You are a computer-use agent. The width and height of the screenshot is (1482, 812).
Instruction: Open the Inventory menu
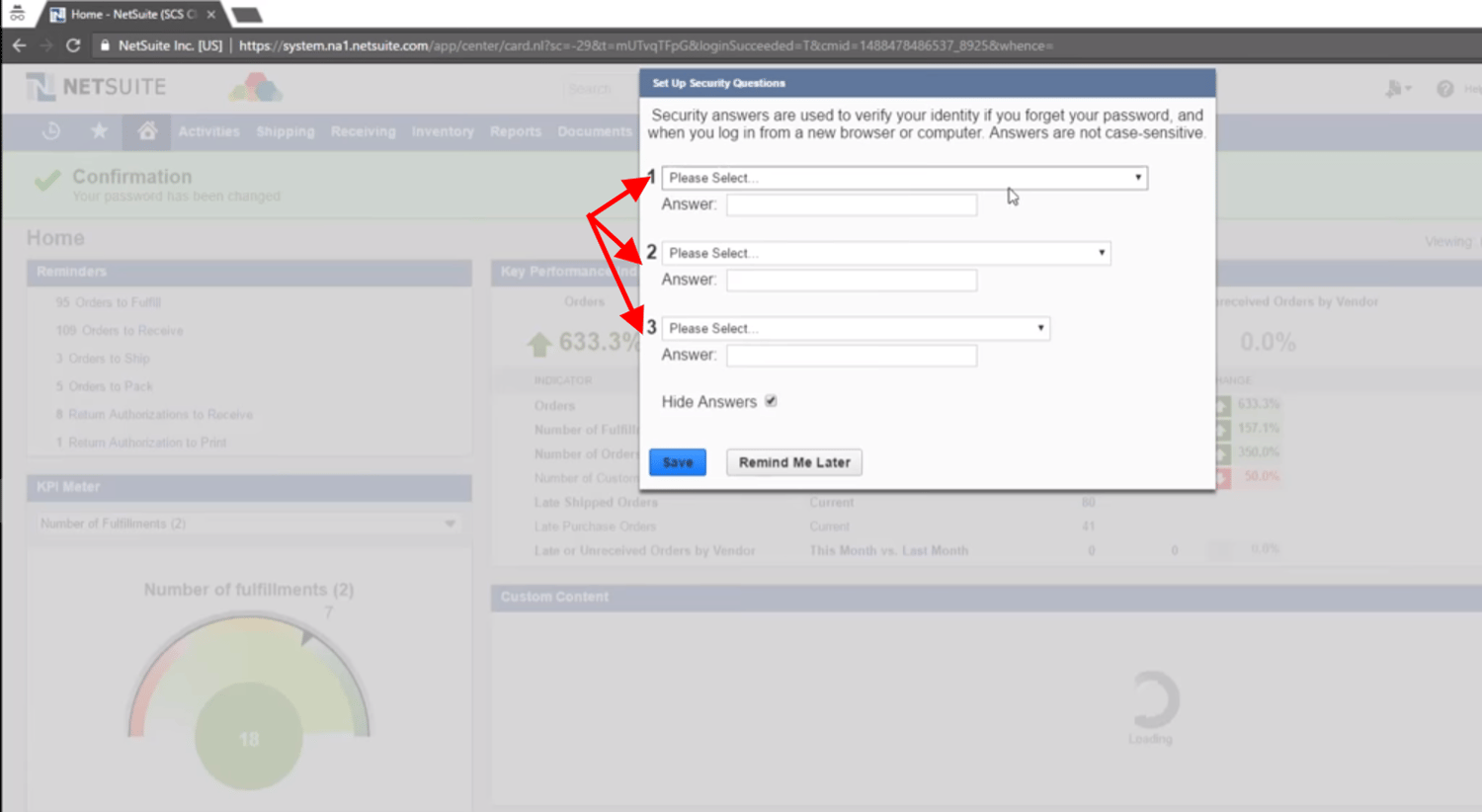tap(442, 131)
